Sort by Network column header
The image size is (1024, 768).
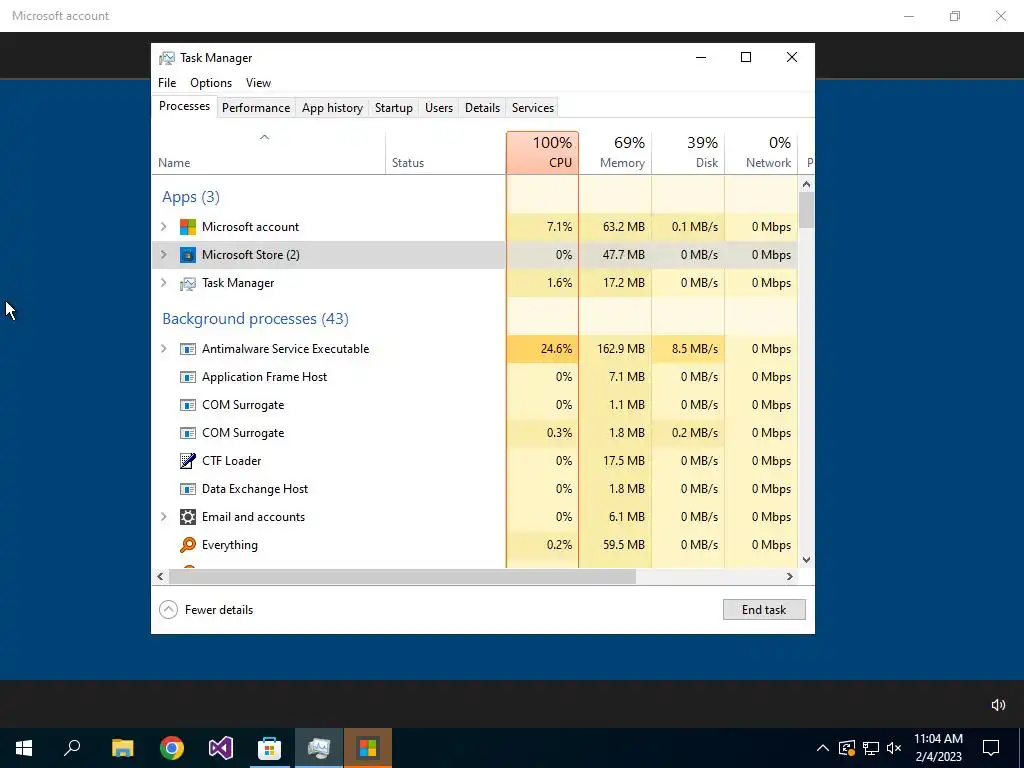coord(761,153)
